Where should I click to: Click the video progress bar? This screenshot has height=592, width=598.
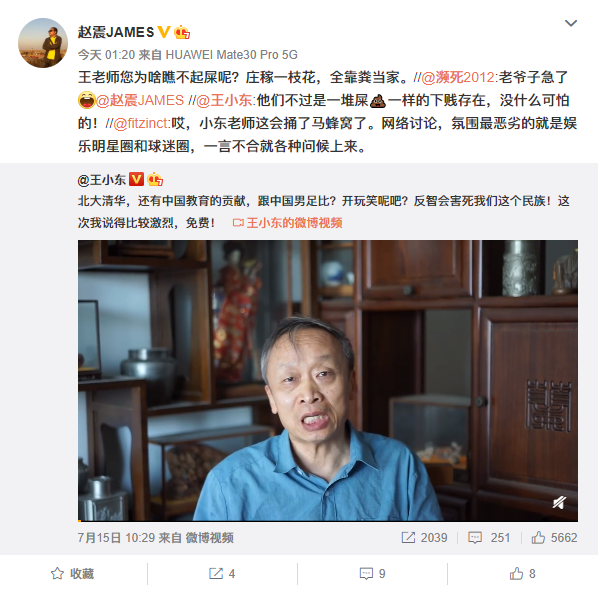click(328, 520)
